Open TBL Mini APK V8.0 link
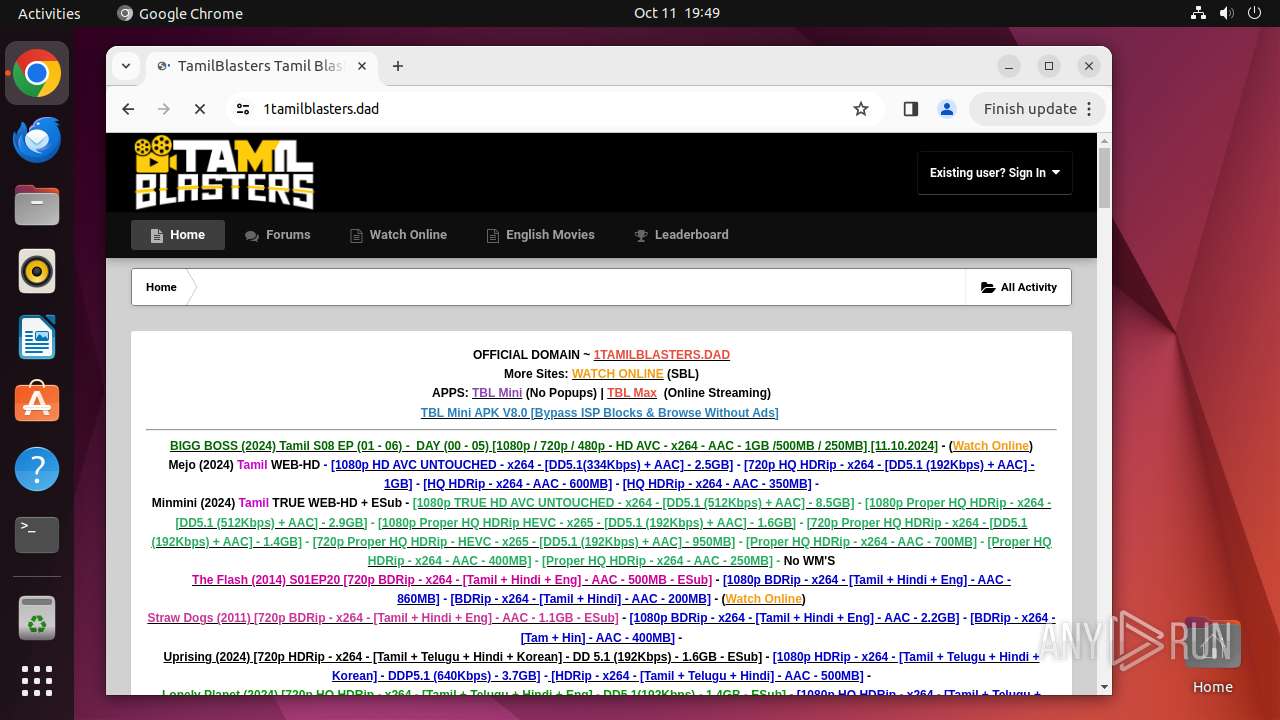This screenshot has width=1280, height=720. point(599,413)
